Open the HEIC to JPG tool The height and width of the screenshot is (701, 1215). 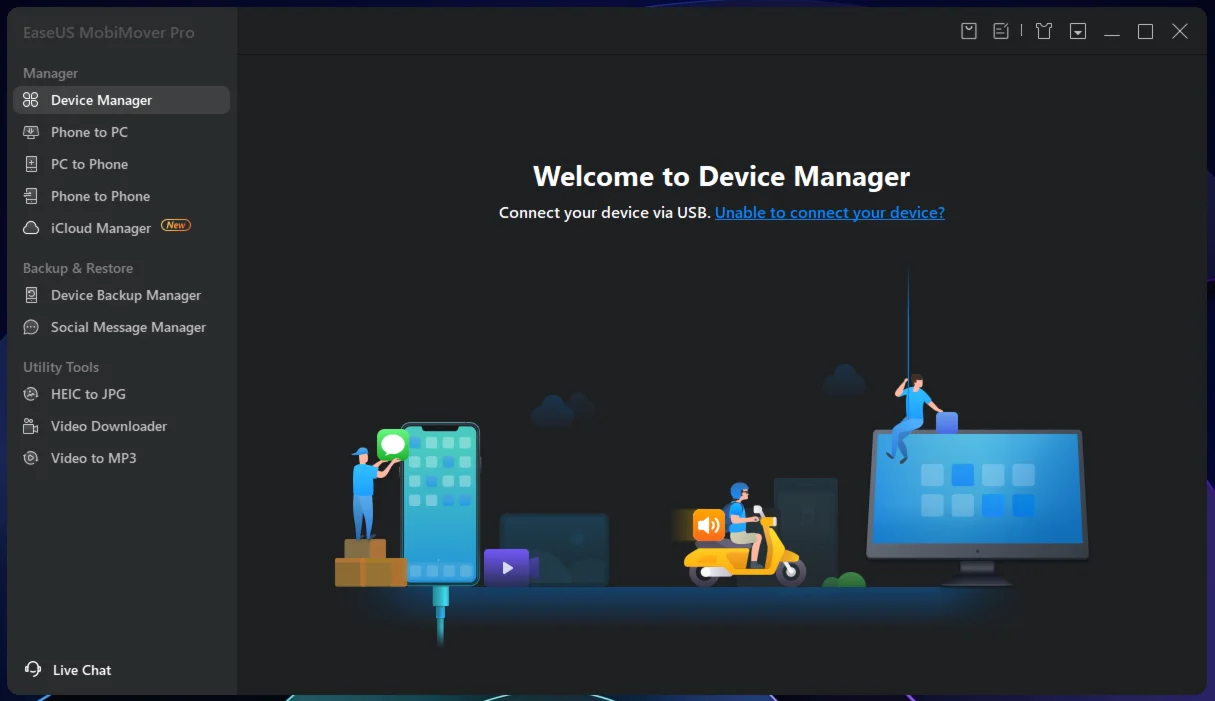(121, 394)
